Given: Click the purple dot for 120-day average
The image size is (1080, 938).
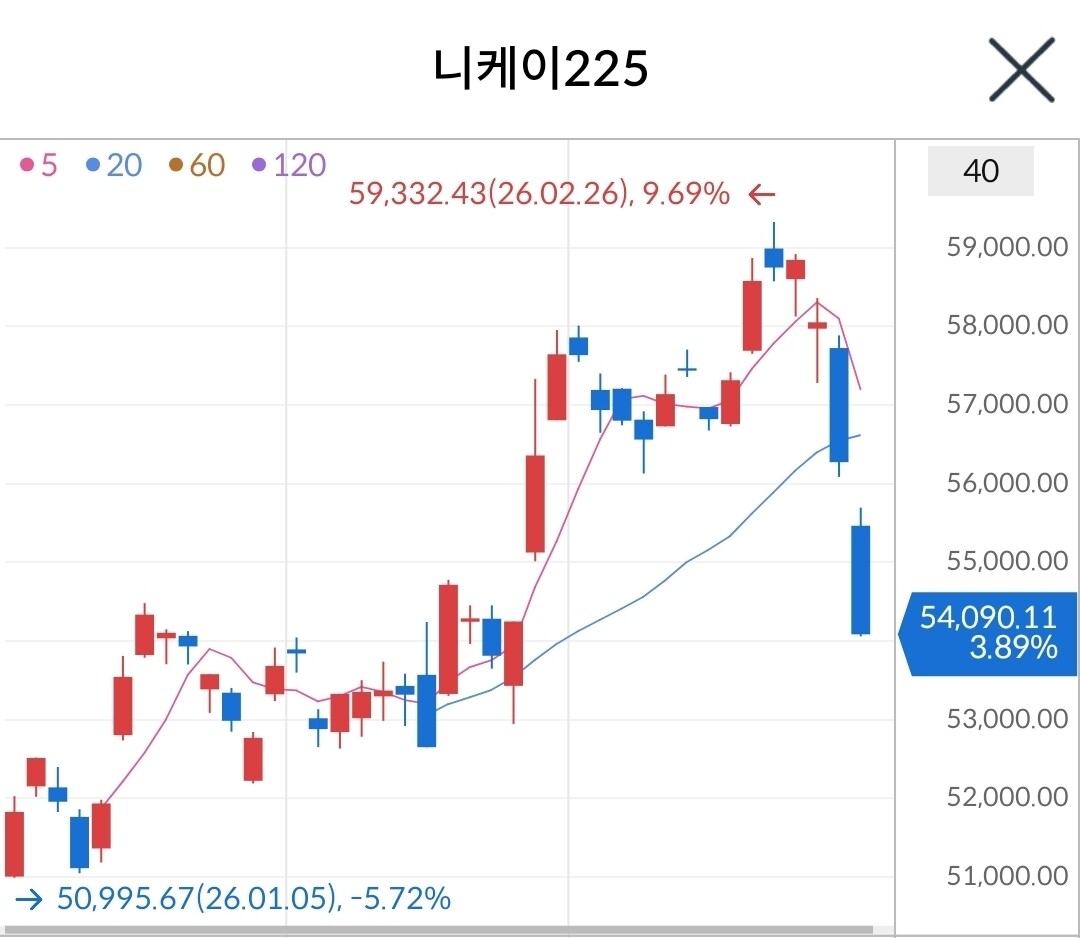Looking at the screenshot, I should (x=259, y=165).
